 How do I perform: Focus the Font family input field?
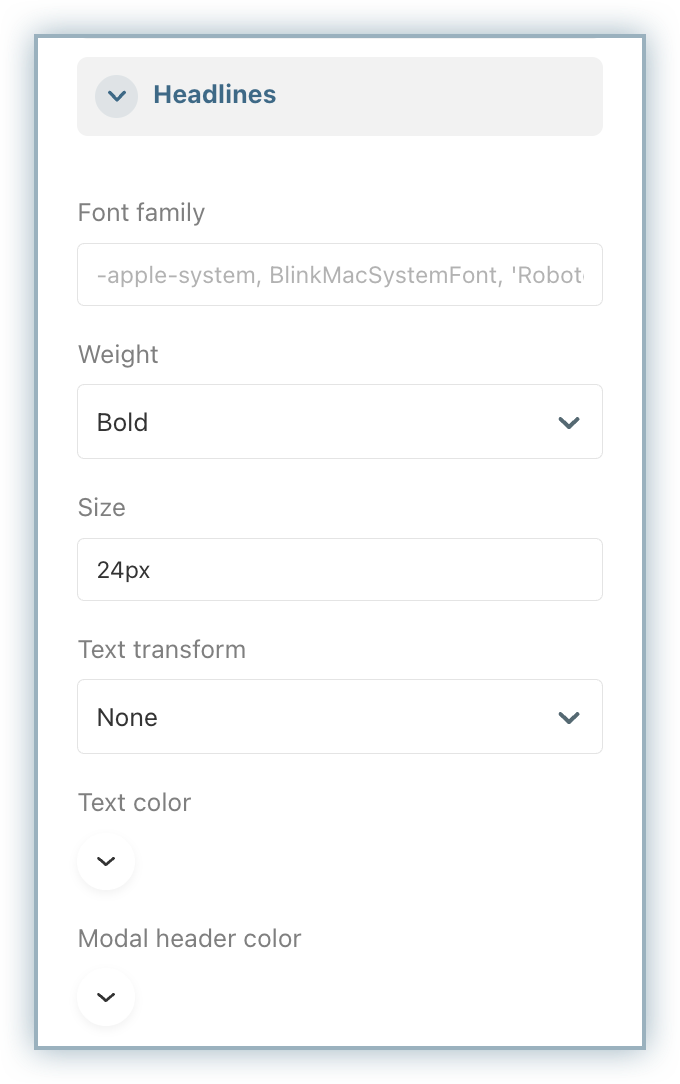[340, 274]
